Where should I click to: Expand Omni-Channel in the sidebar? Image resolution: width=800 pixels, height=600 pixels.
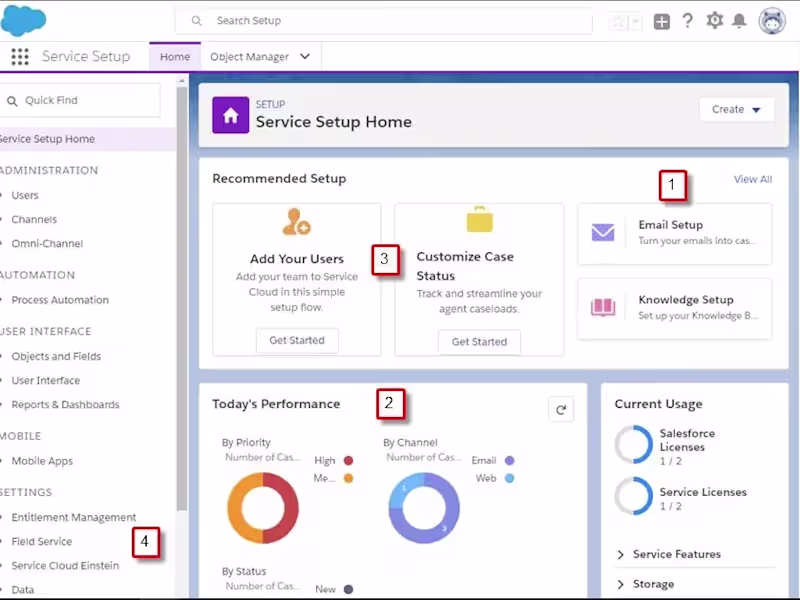point(3,244)
